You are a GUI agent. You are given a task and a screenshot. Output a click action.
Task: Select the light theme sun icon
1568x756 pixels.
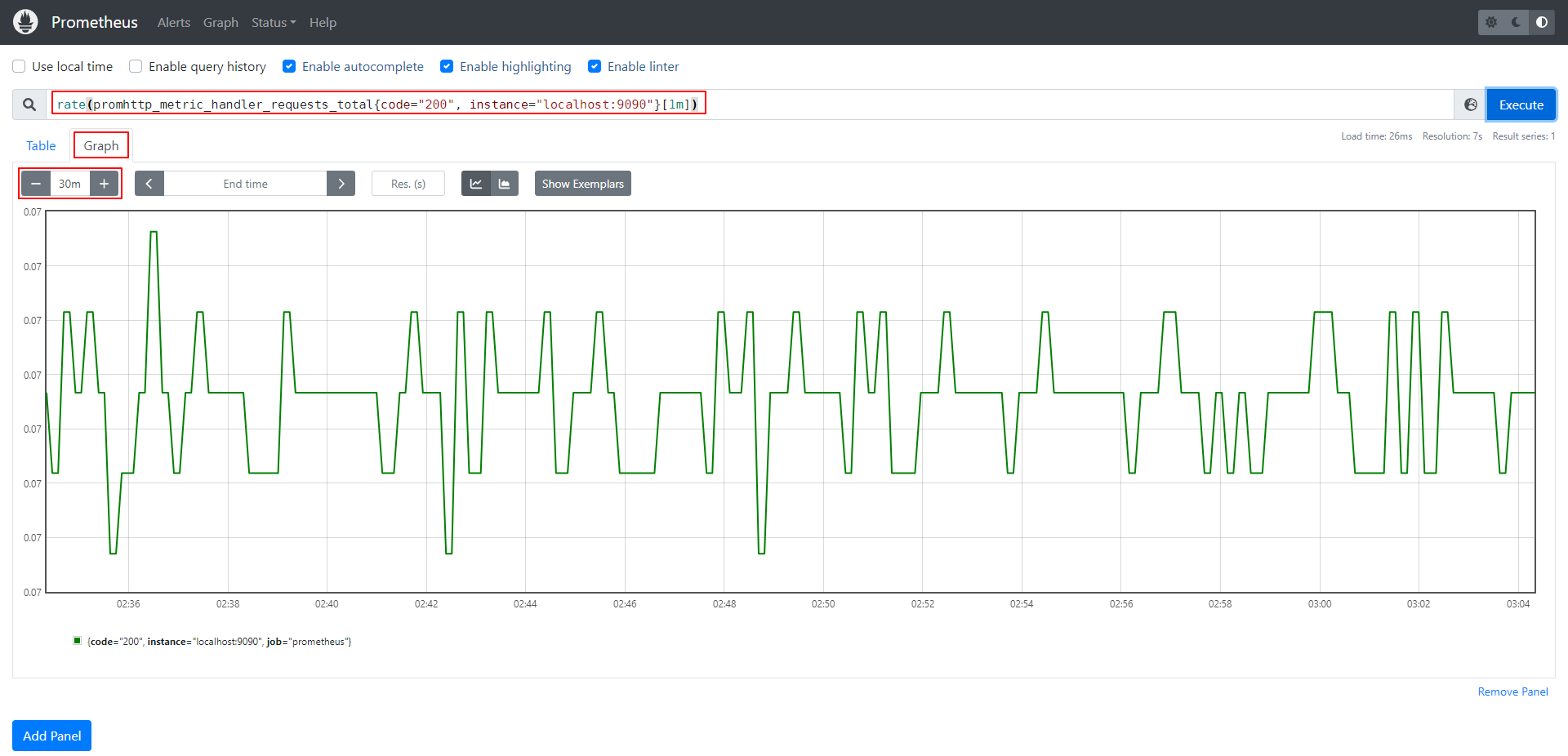click(1491, 22)
